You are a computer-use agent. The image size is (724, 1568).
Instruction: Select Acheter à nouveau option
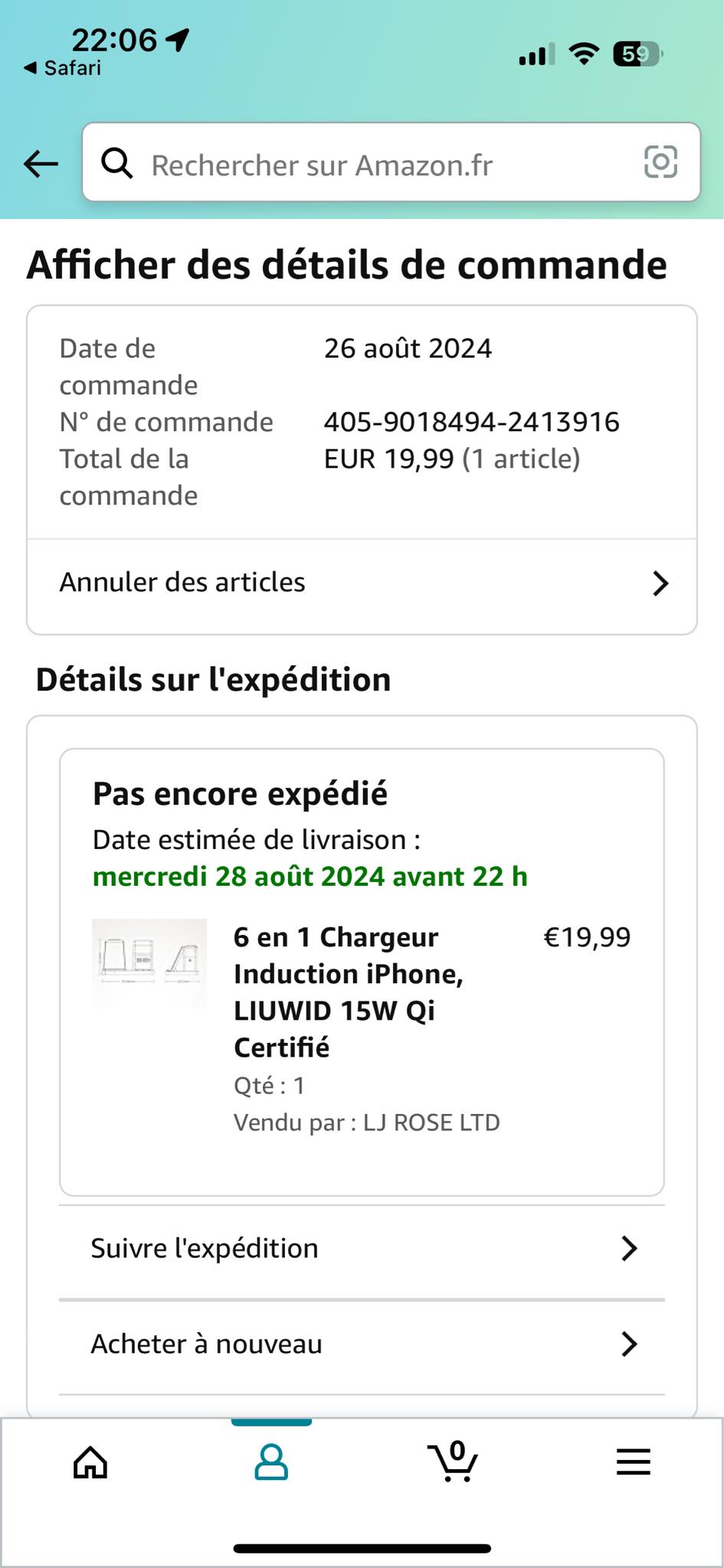tap(207, 1344)
